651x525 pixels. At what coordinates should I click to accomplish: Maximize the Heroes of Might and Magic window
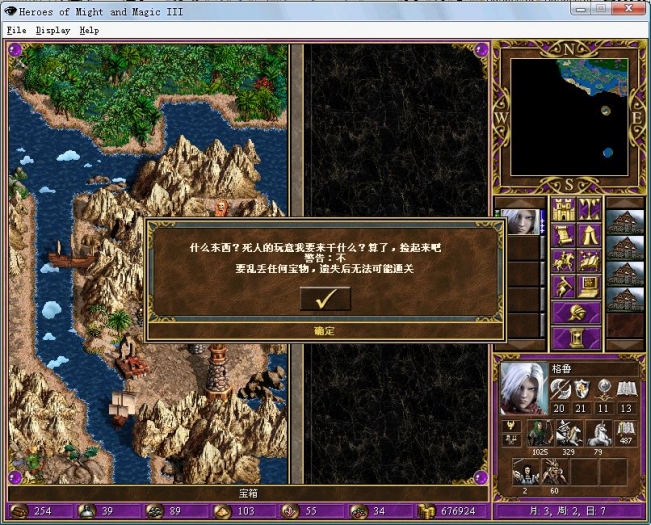(x=601, y=8)
